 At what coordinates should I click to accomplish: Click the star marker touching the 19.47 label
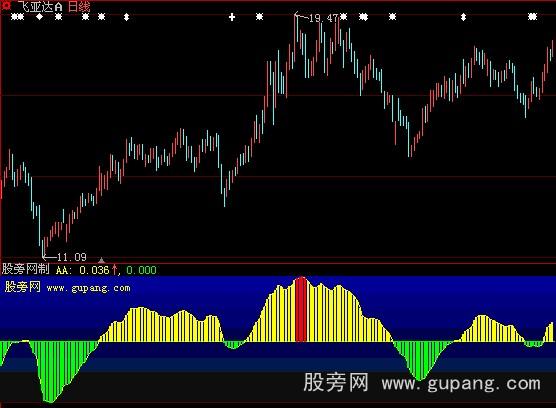343,17
